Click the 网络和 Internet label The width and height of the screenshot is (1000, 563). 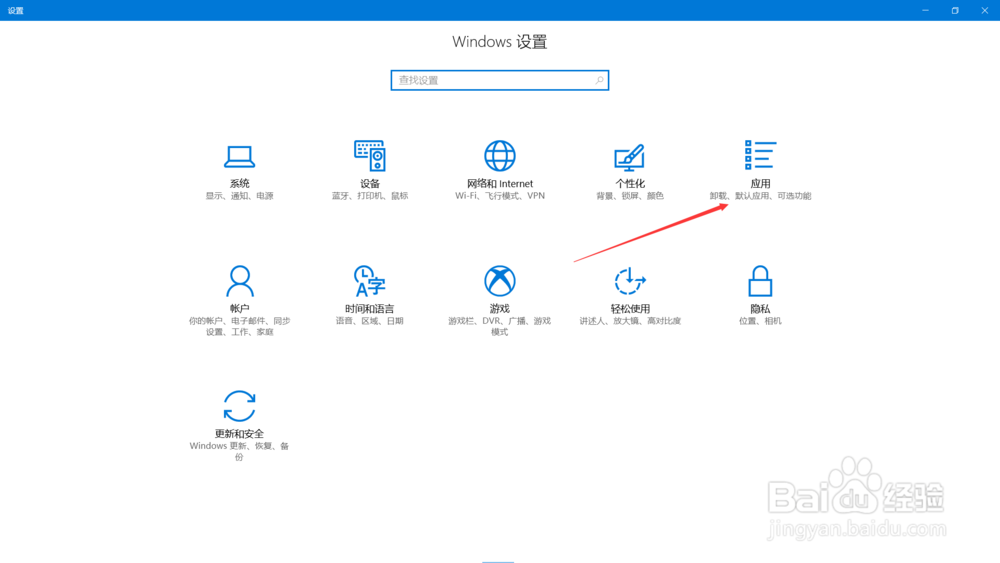(x=499, y=184)
